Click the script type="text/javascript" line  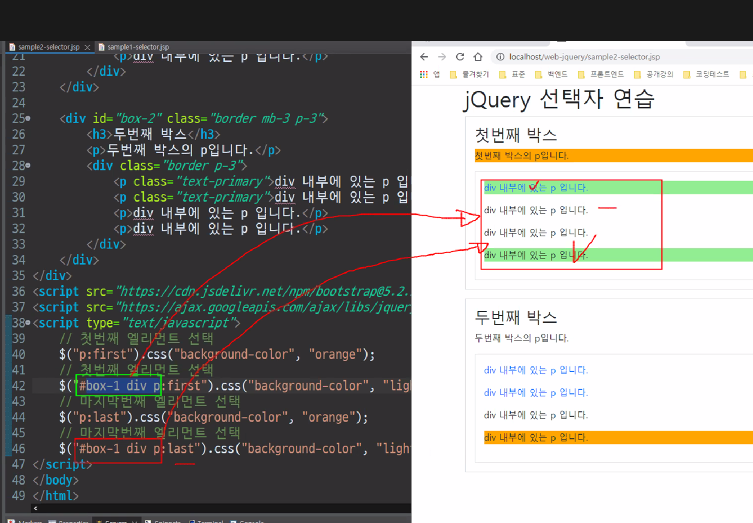pos(136,323)
